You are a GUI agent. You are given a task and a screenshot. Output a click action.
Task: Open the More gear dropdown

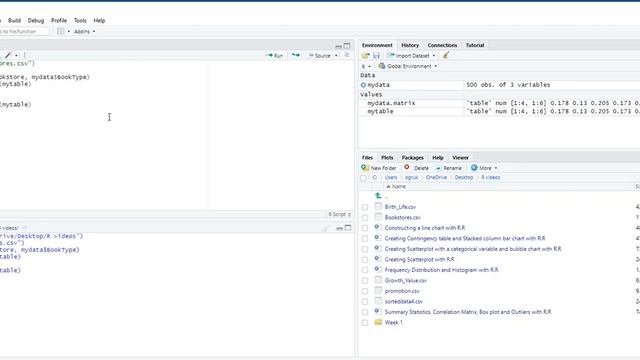(x=484, y=168)
